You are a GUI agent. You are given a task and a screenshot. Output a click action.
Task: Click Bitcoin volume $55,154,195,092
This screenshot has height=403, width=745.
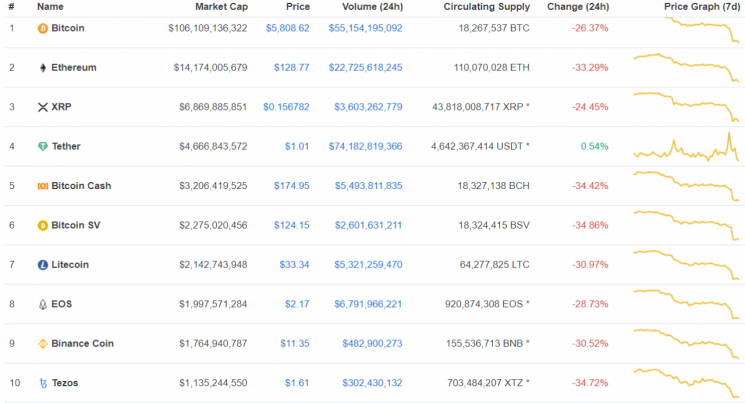click(366, 28)
